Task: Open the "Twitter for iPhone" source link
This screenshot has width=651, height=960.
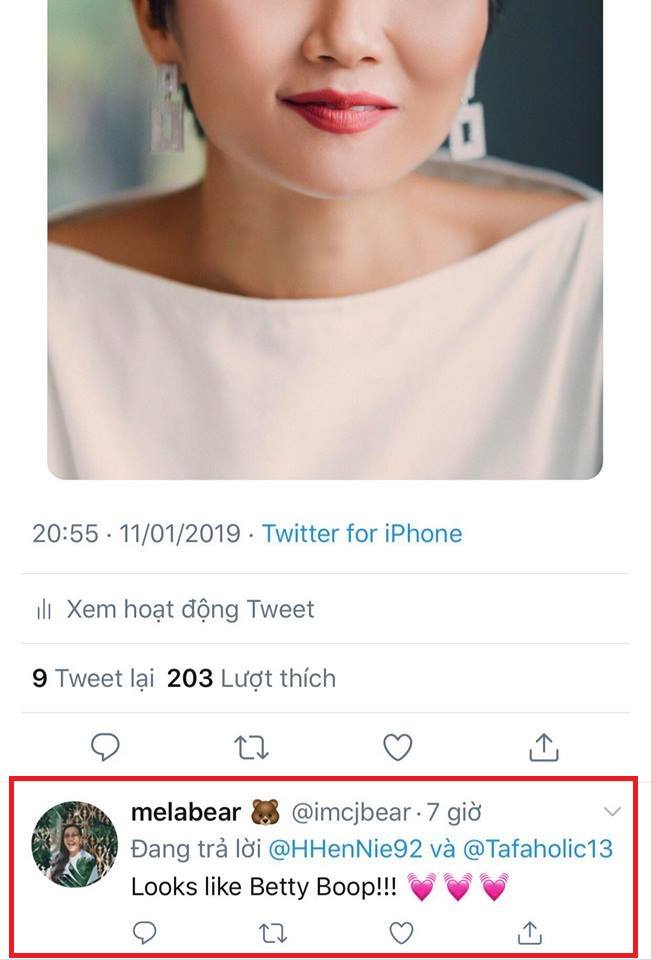Action: pyautogui.click(x=362, y=534)
